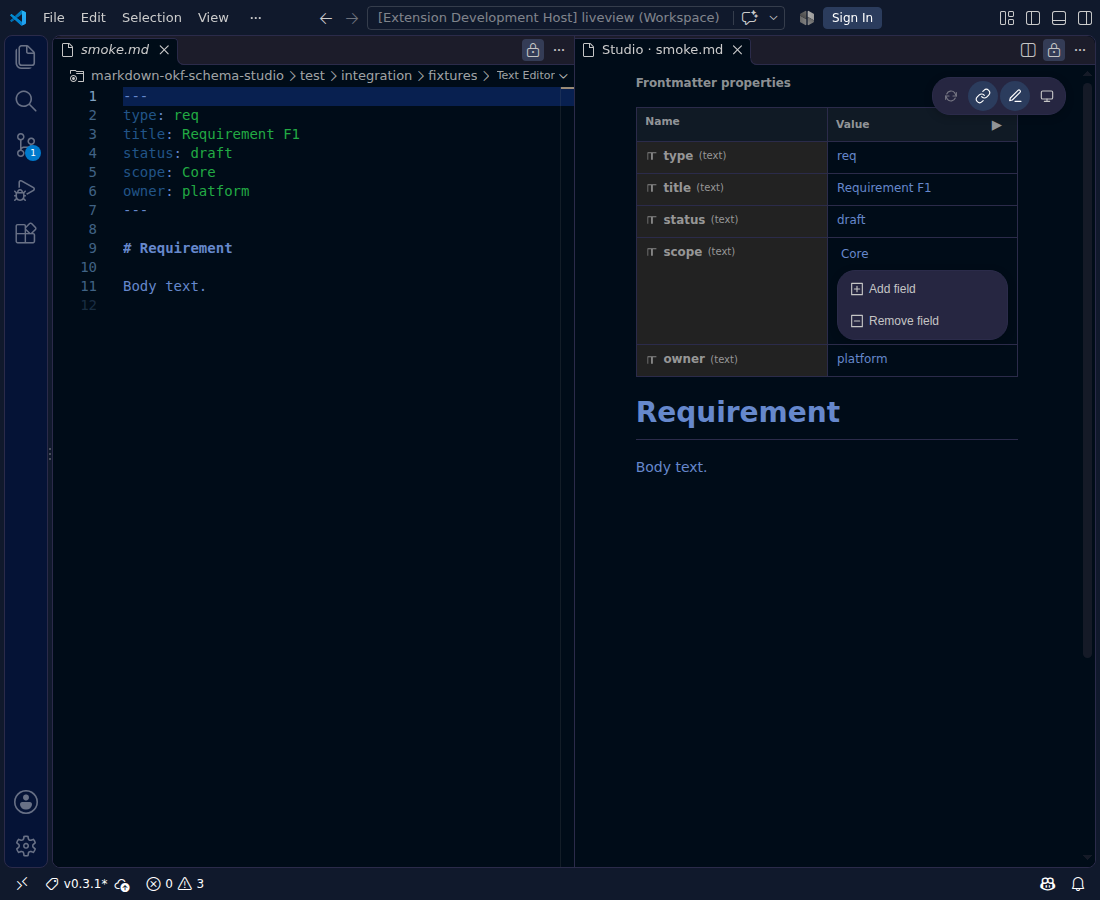1100x900 pixels.
Task: Click the refresh icon in Studio toolbar
Action: click(x=951, y=96)
